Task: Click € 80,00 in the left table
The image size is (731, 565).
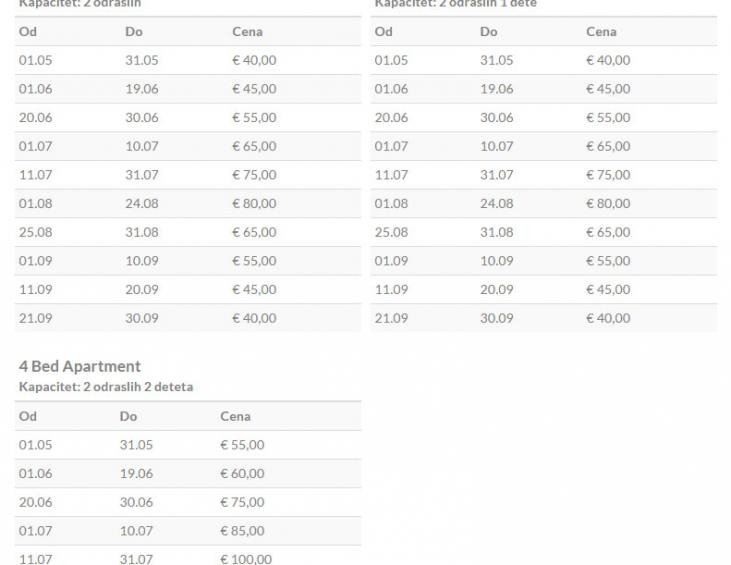Action: coord(254,204)
